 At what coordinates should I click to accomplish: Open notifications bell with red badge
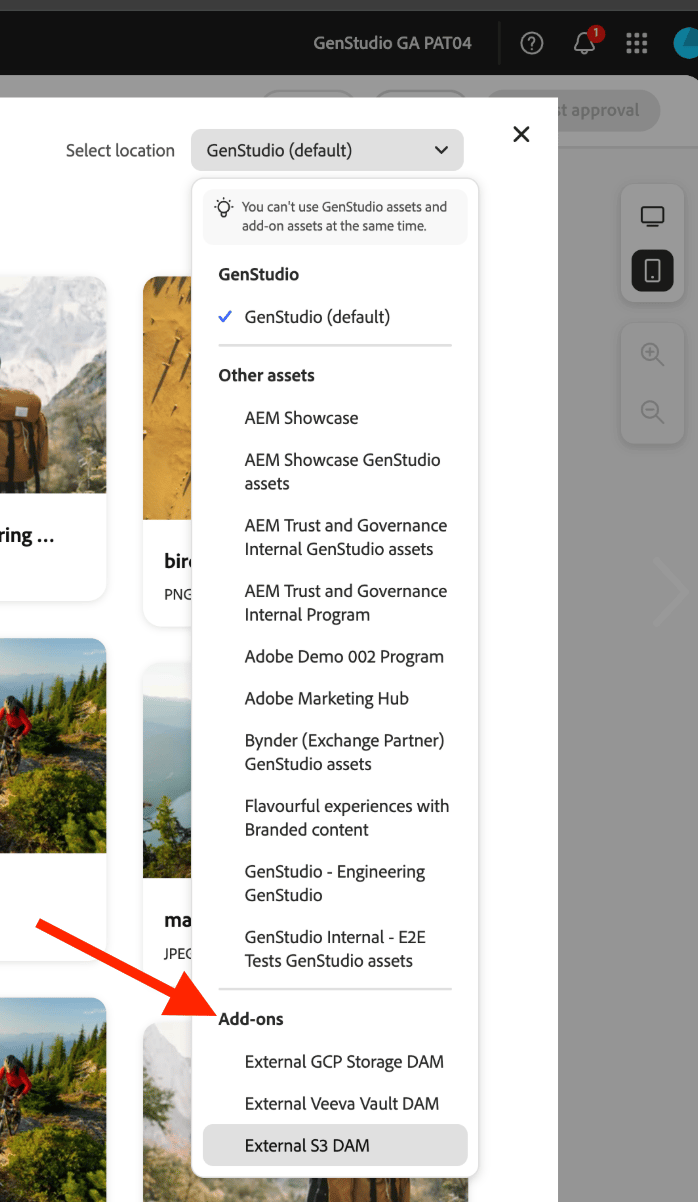(x=586, y=42)
